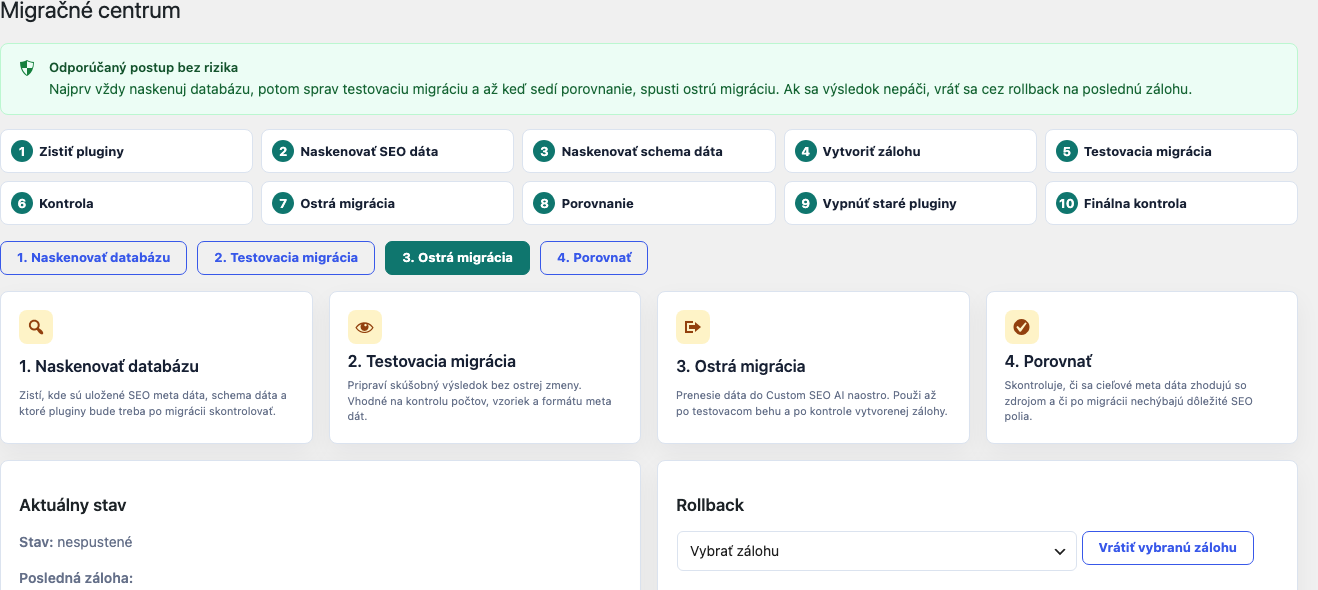The height and width of the screenshot is (590, 1318).
Task: Click the Migračné centrum page title
Action: tap(90, 12)
